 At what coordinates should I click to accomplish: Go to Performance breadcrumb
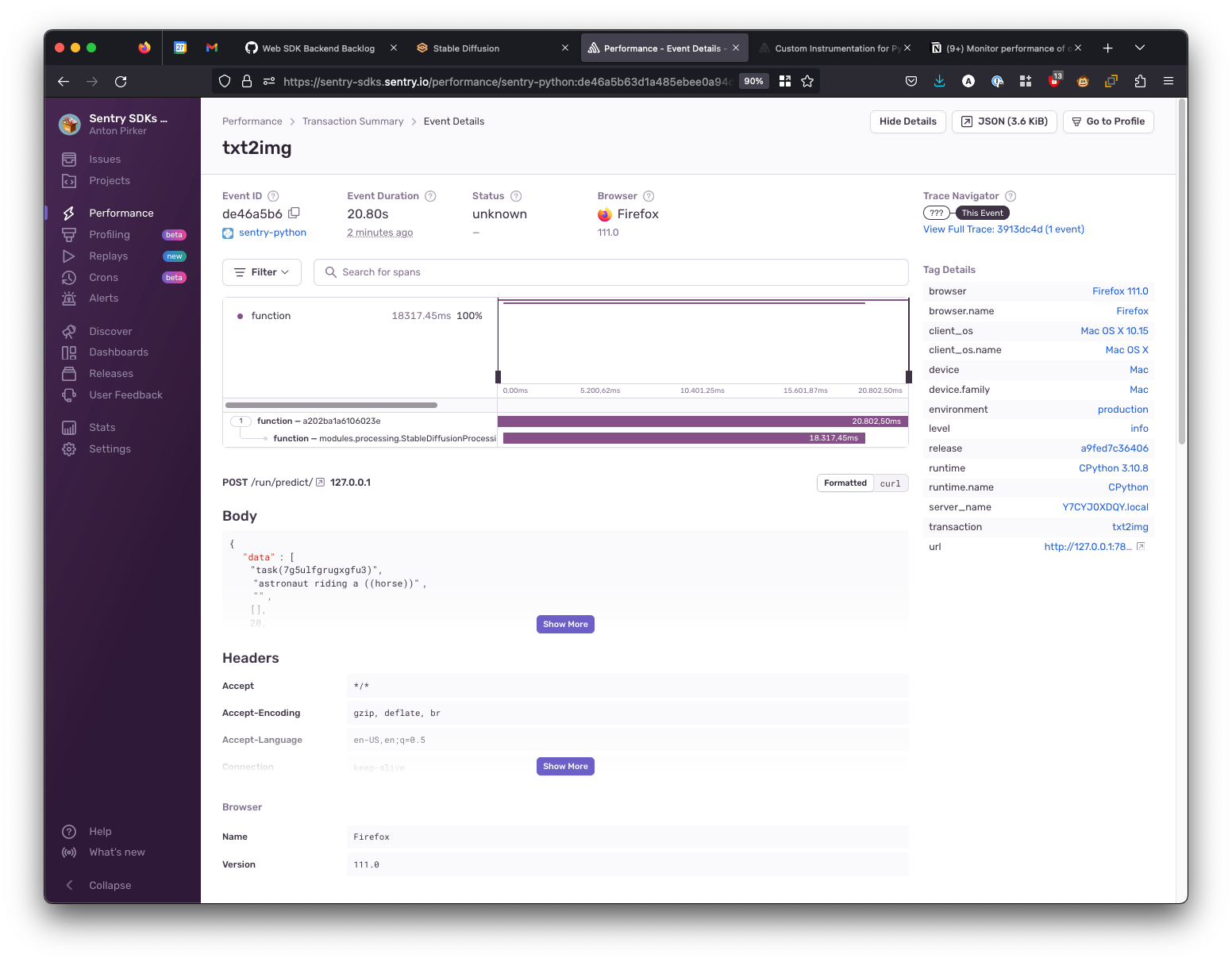[252, 121]
